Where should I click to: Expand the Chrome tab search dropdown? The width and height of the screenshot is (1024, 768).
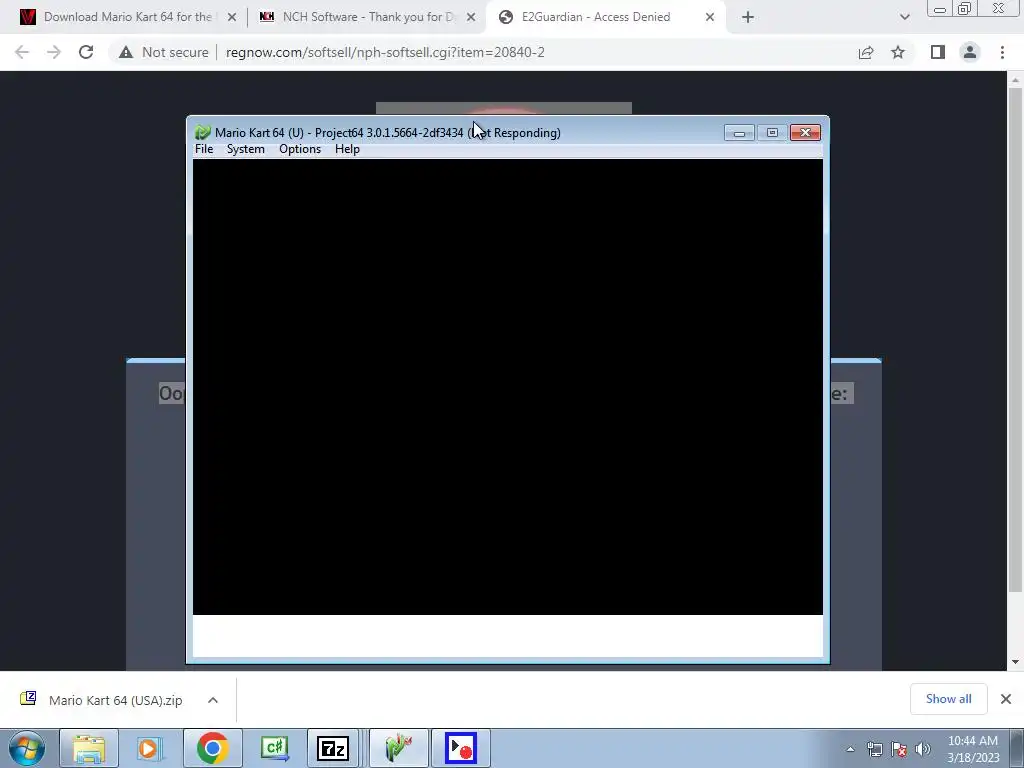point(904,17)
